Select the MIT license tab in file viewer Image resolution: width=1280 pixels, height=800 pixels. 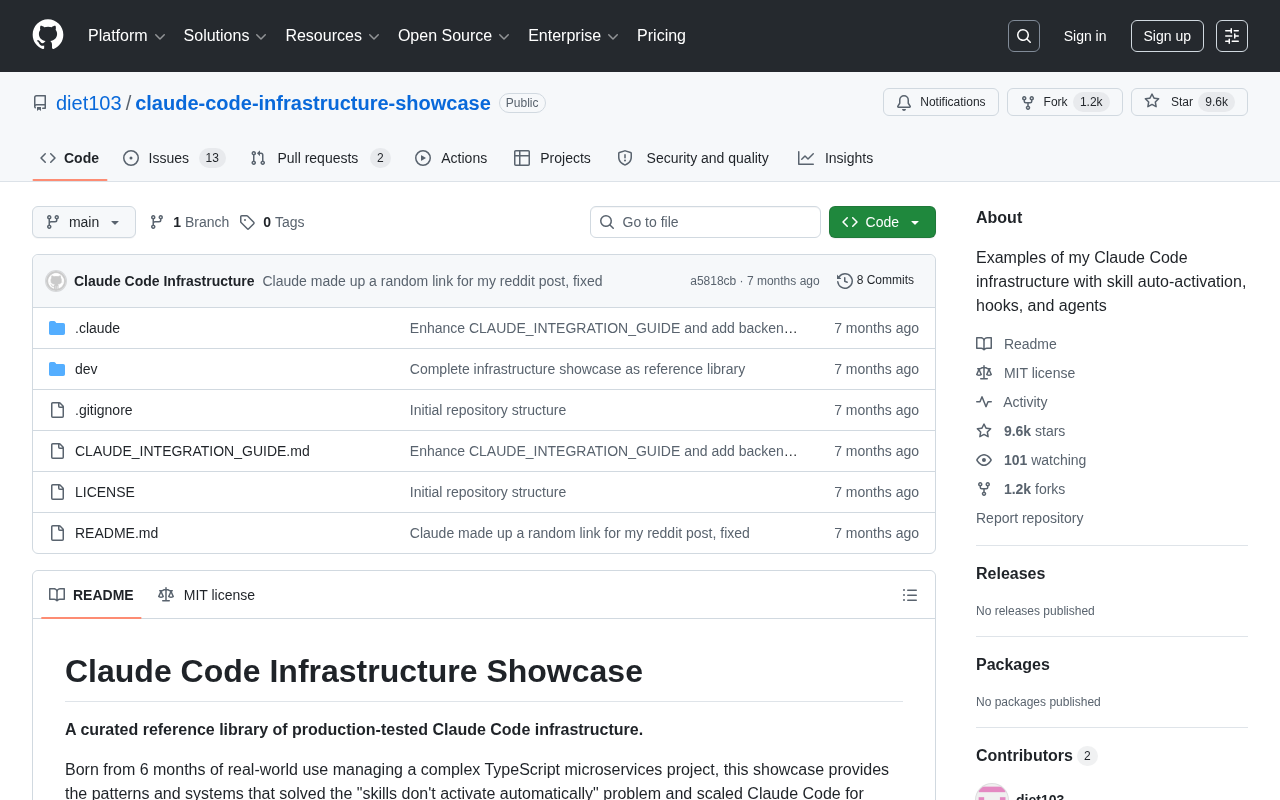207,595
